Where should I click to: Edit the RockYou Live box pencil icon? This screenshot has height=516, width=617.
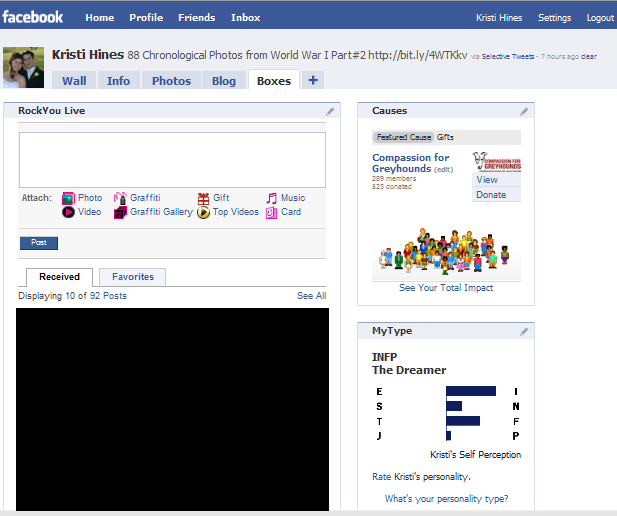pos(330,111)
